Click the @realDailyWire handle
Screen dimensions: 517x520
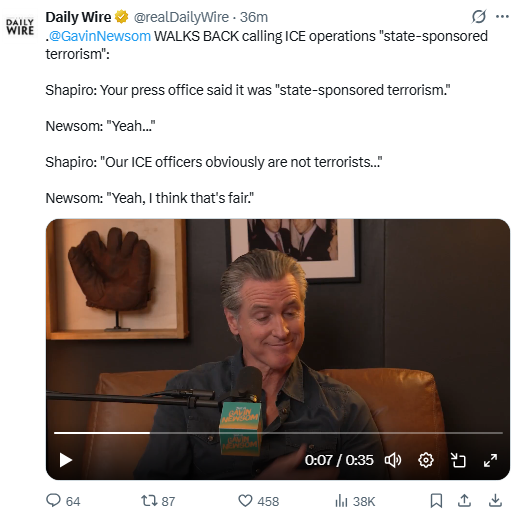pyautogui.click(x=181, y=17)
